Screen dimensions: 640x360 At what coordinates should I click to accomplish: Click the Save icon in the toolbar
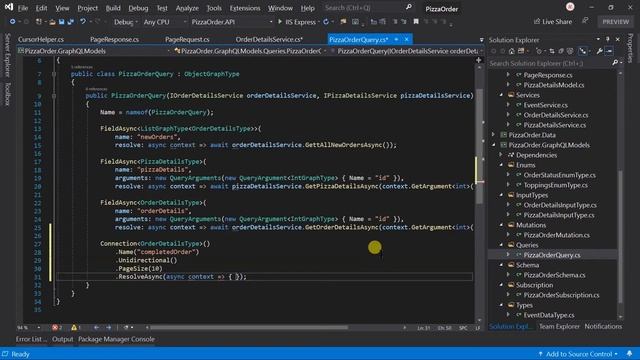[61, 22]
